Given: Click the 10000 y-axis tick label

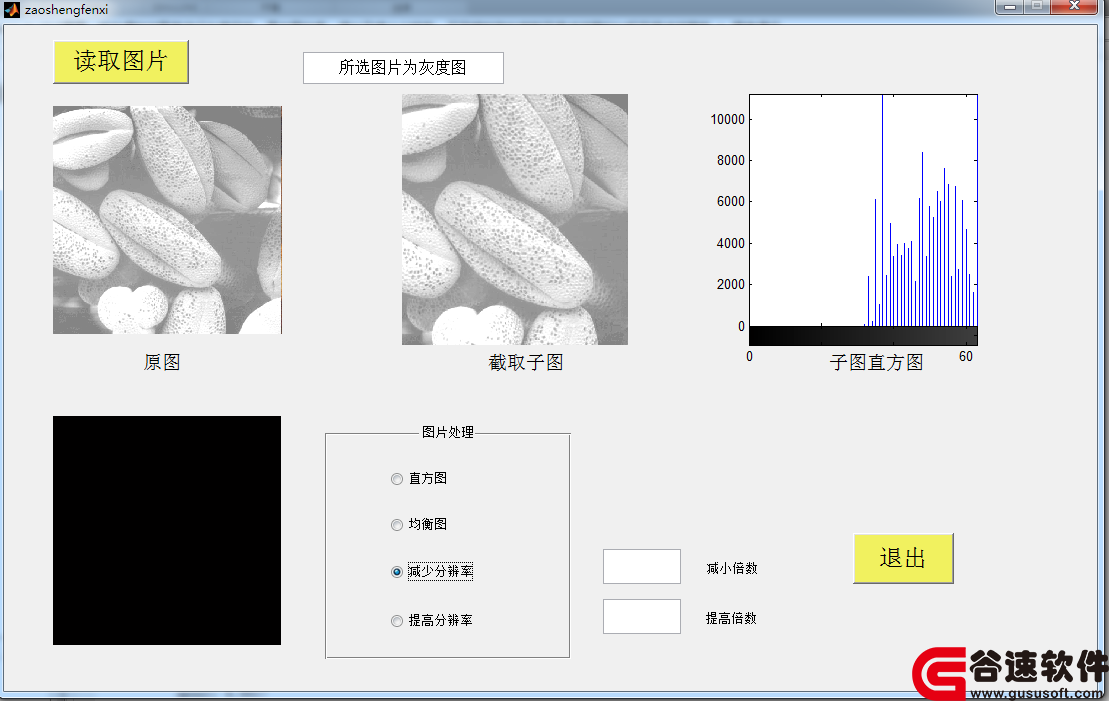Looking at the screenshot, I should click(728, 120).
